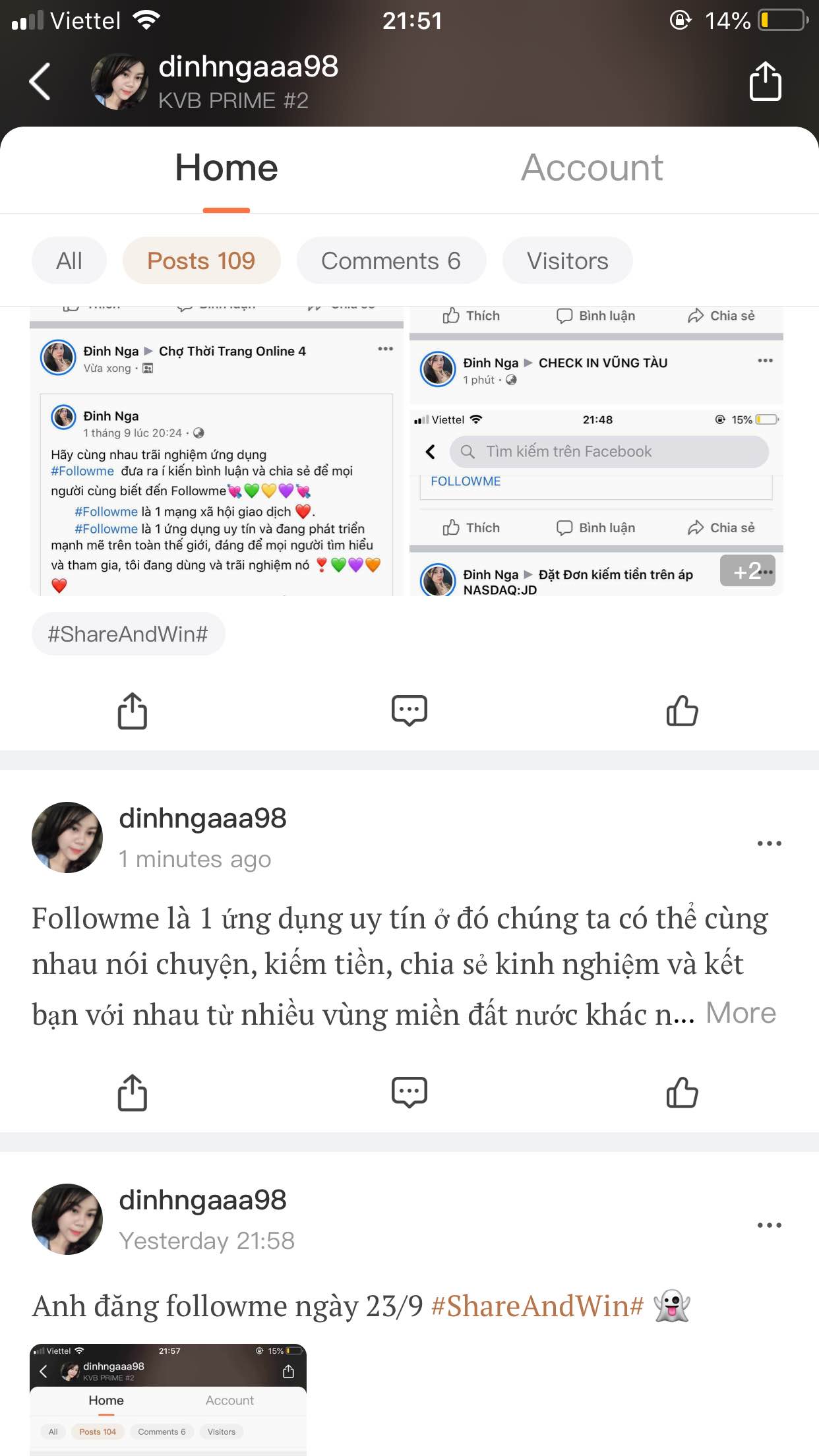
Task: Switch to the Account tab
Action: 592,167
